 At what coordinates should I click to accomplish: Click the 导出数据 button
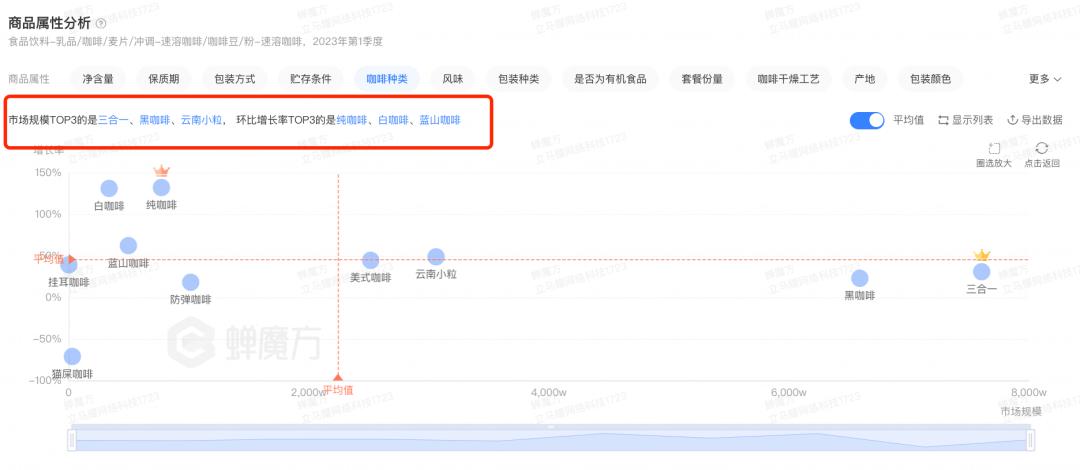click(1035, 120)
